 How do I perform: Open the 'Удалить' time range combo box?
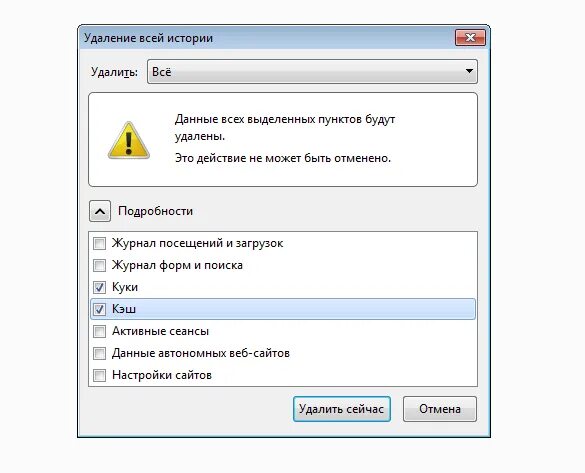tap(312, 72)
